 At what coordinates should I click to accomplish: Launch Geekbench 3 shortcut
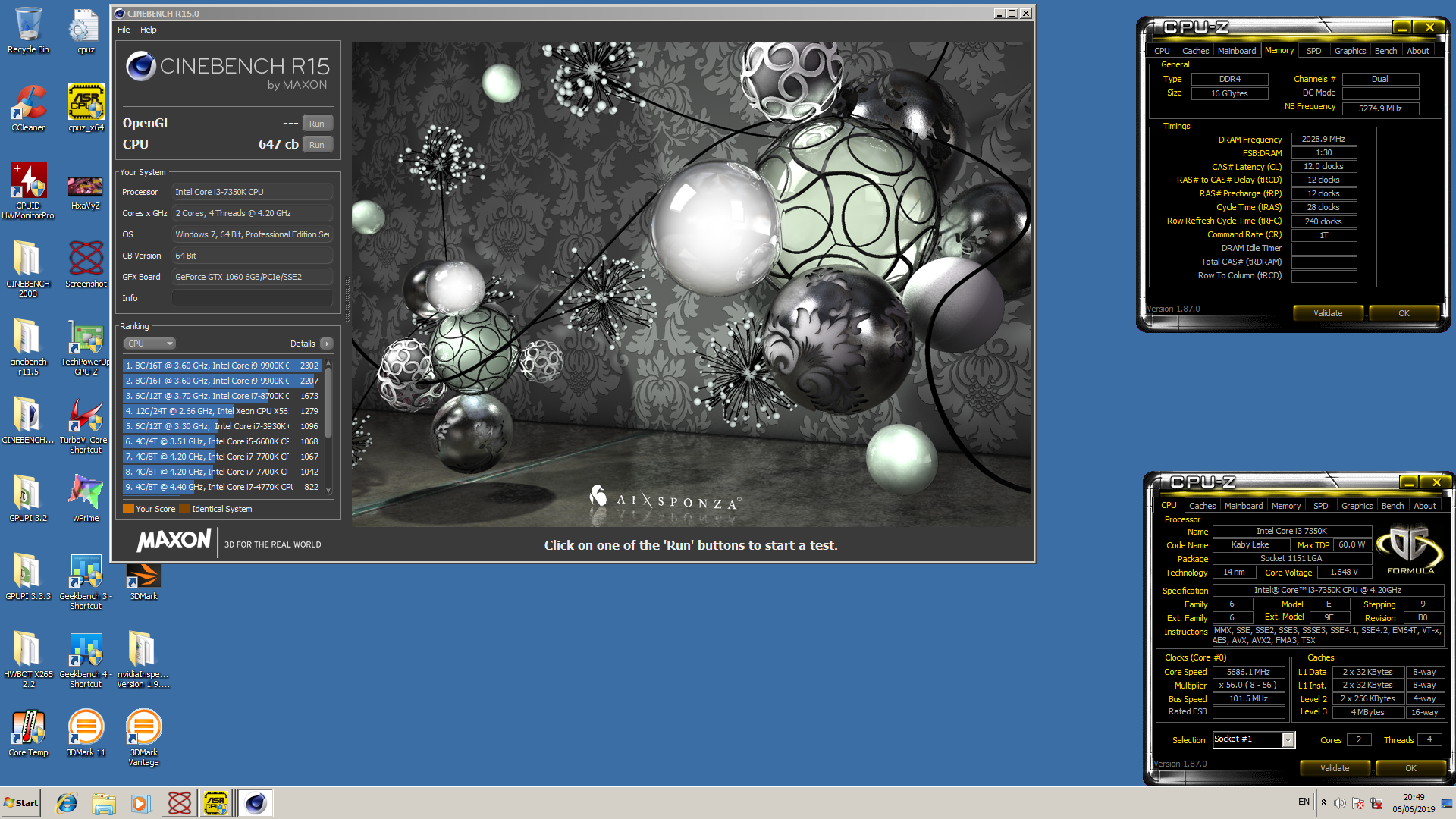click(x=86, y=581)
